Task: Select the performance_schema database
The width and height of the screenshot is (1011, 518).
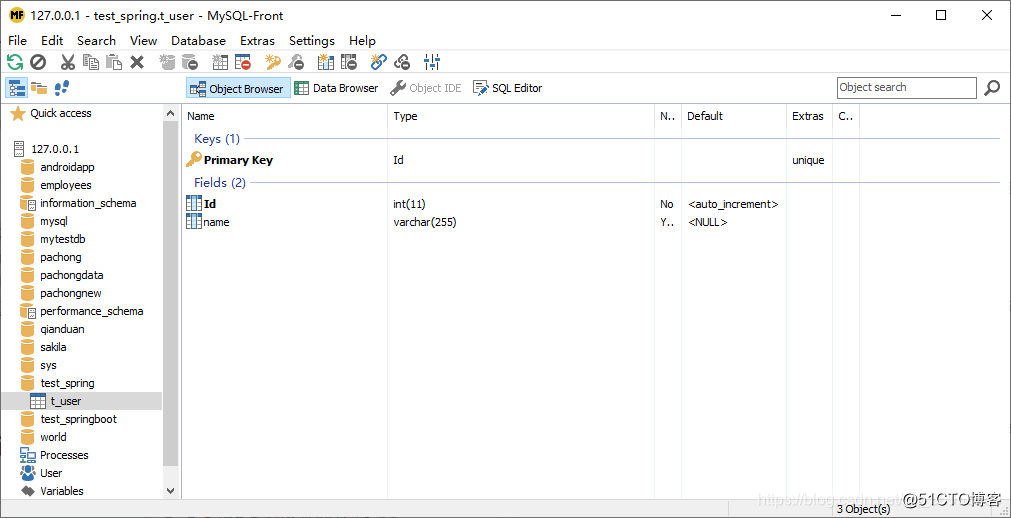Action: (92, 312)
